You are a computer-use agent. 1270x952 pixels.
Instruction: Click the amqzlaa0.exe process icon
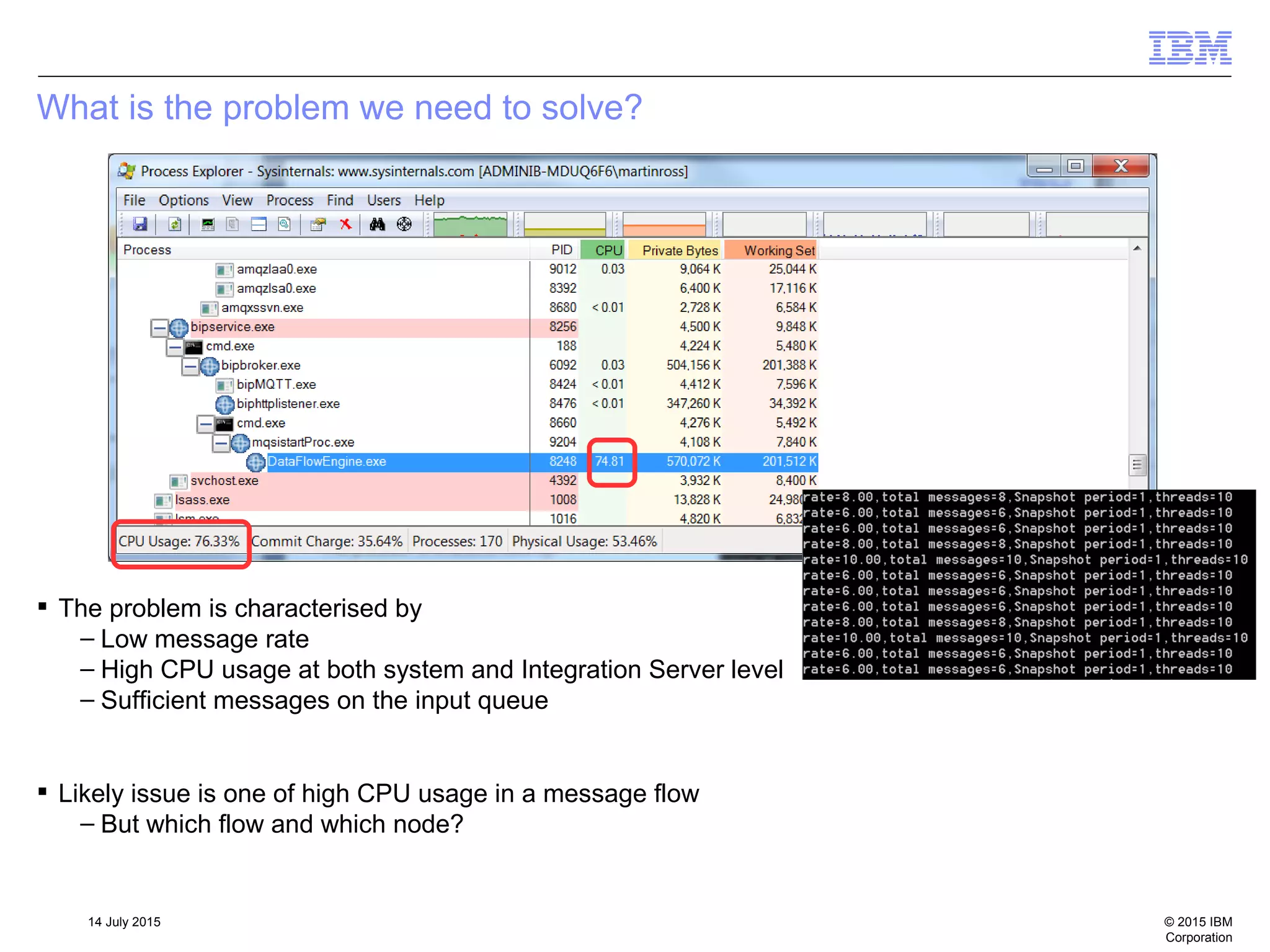[x=224, y=270]
